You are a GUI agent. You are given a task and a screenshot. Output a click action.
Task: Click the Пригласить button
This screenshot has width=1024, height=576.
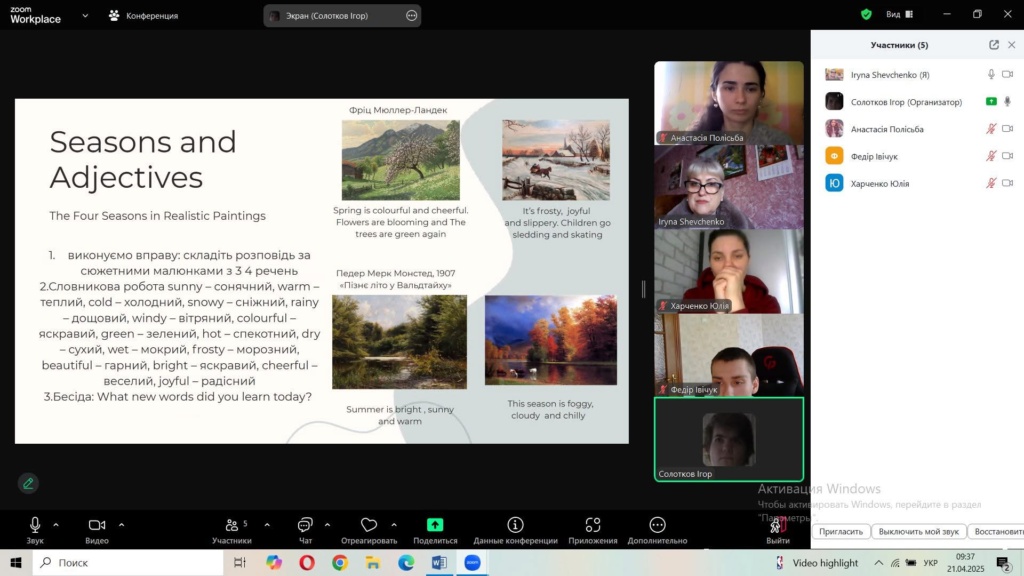(x=841, y=532)
